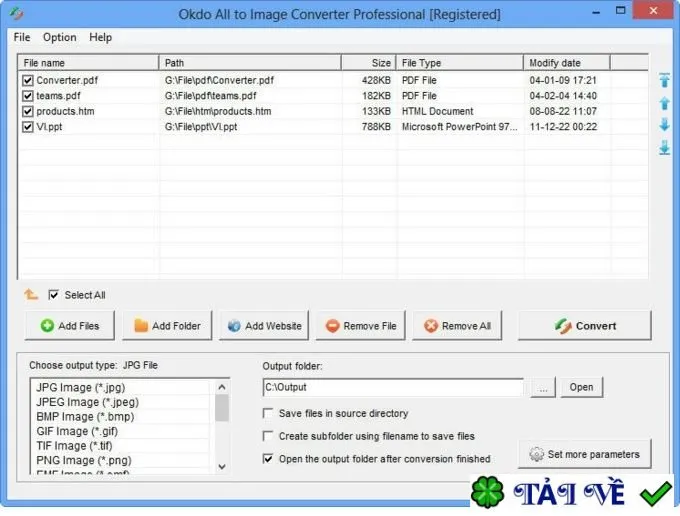
Task: Select the teams.pdf file name
Action: pyautogui.click(x=59, y=96)
